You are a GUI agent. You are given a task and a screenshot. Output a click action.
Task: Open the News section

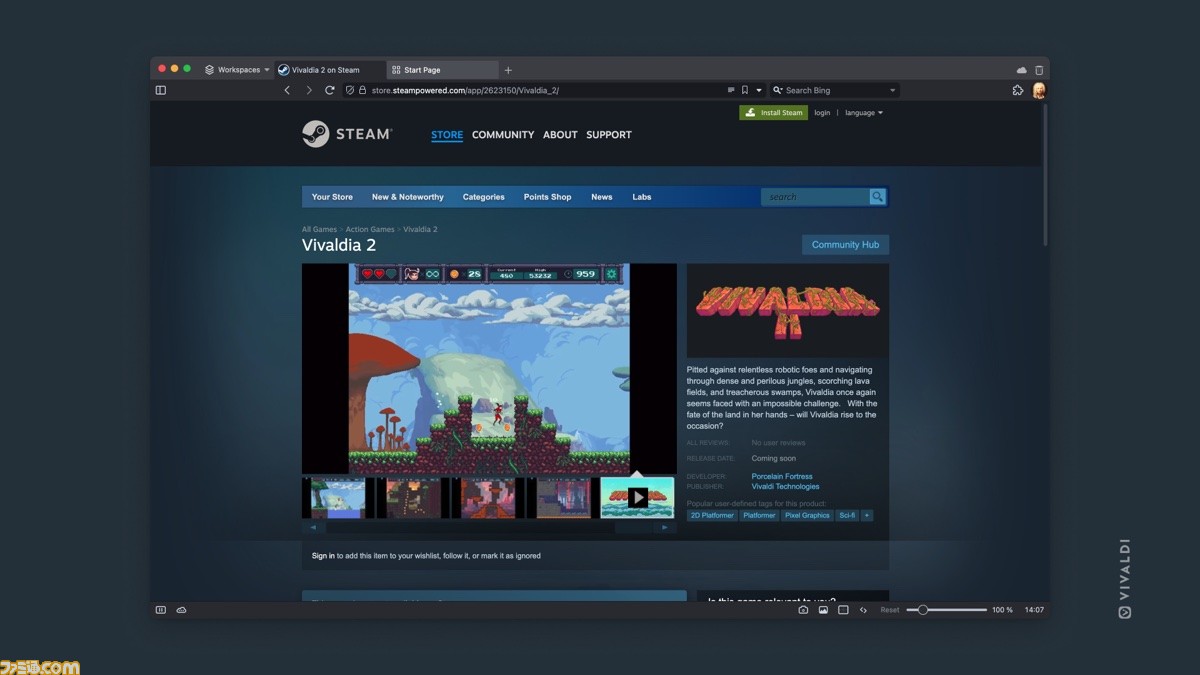pos(602,197)
